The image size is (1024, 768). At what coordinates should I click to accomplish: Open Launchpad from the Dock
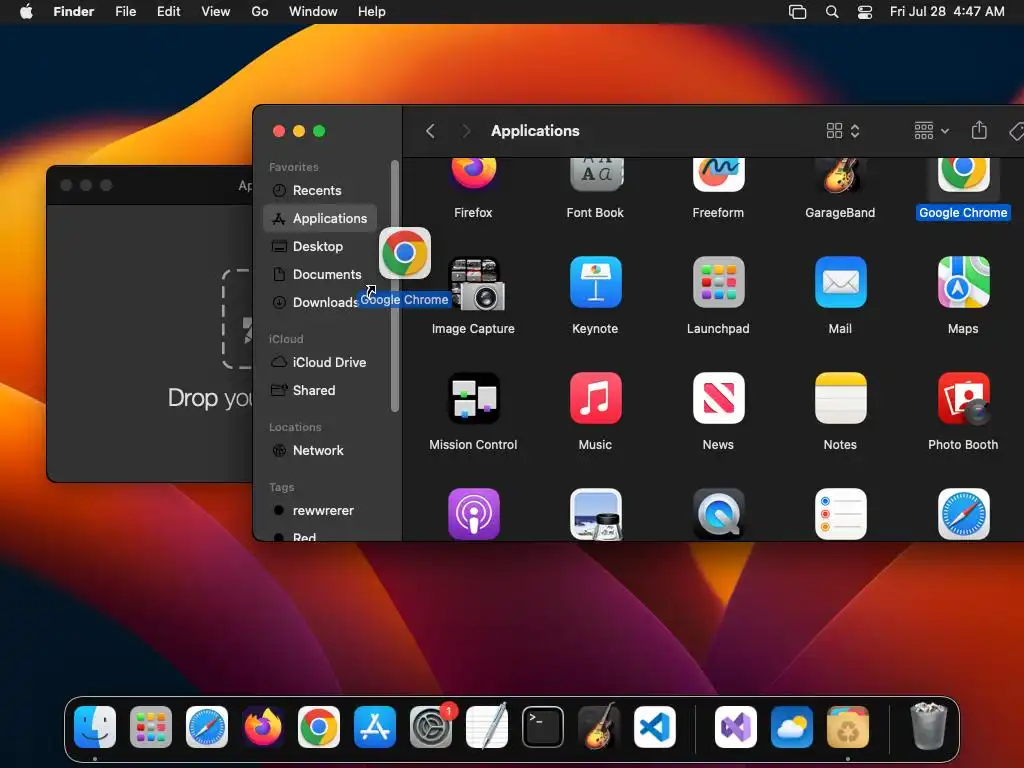tap(151, 727)
